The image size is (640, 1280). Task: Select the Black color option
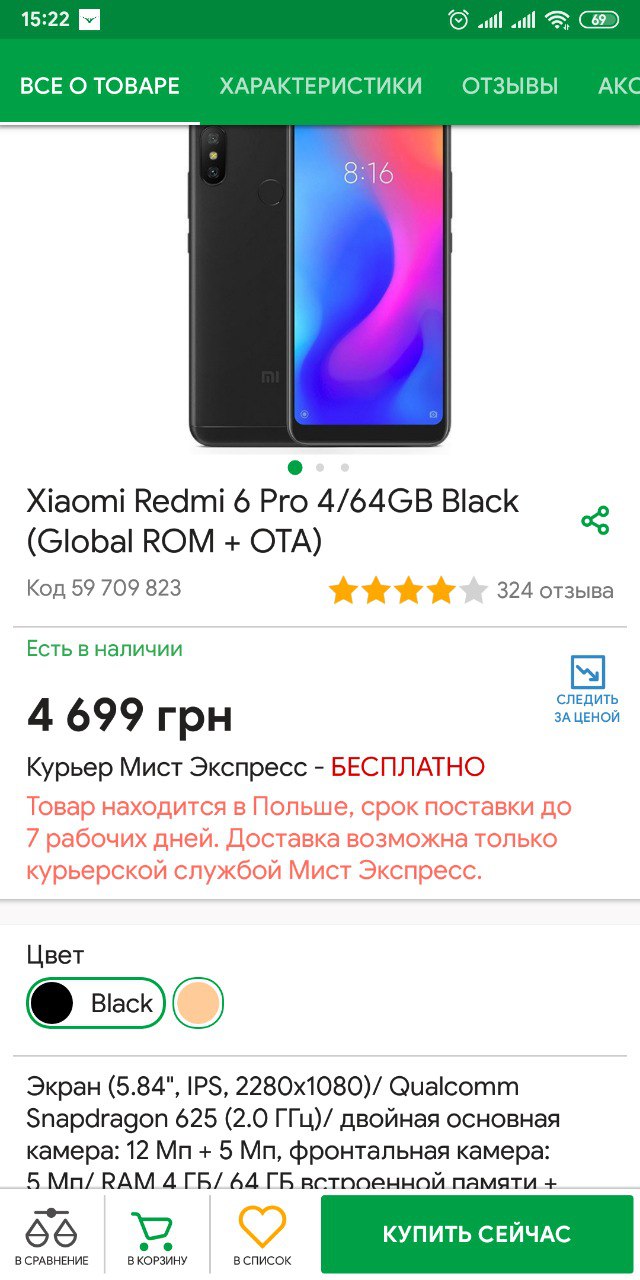96,1003
